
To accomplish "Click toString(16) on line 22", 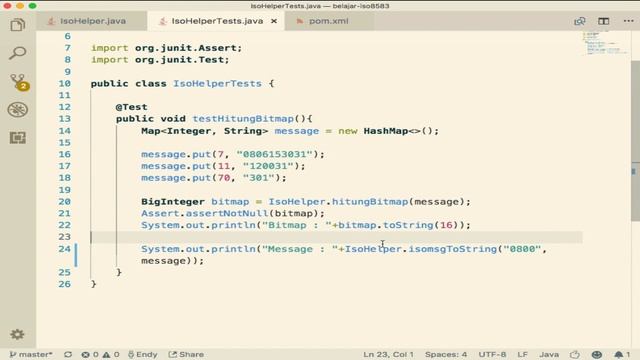I will coord(420,225).
